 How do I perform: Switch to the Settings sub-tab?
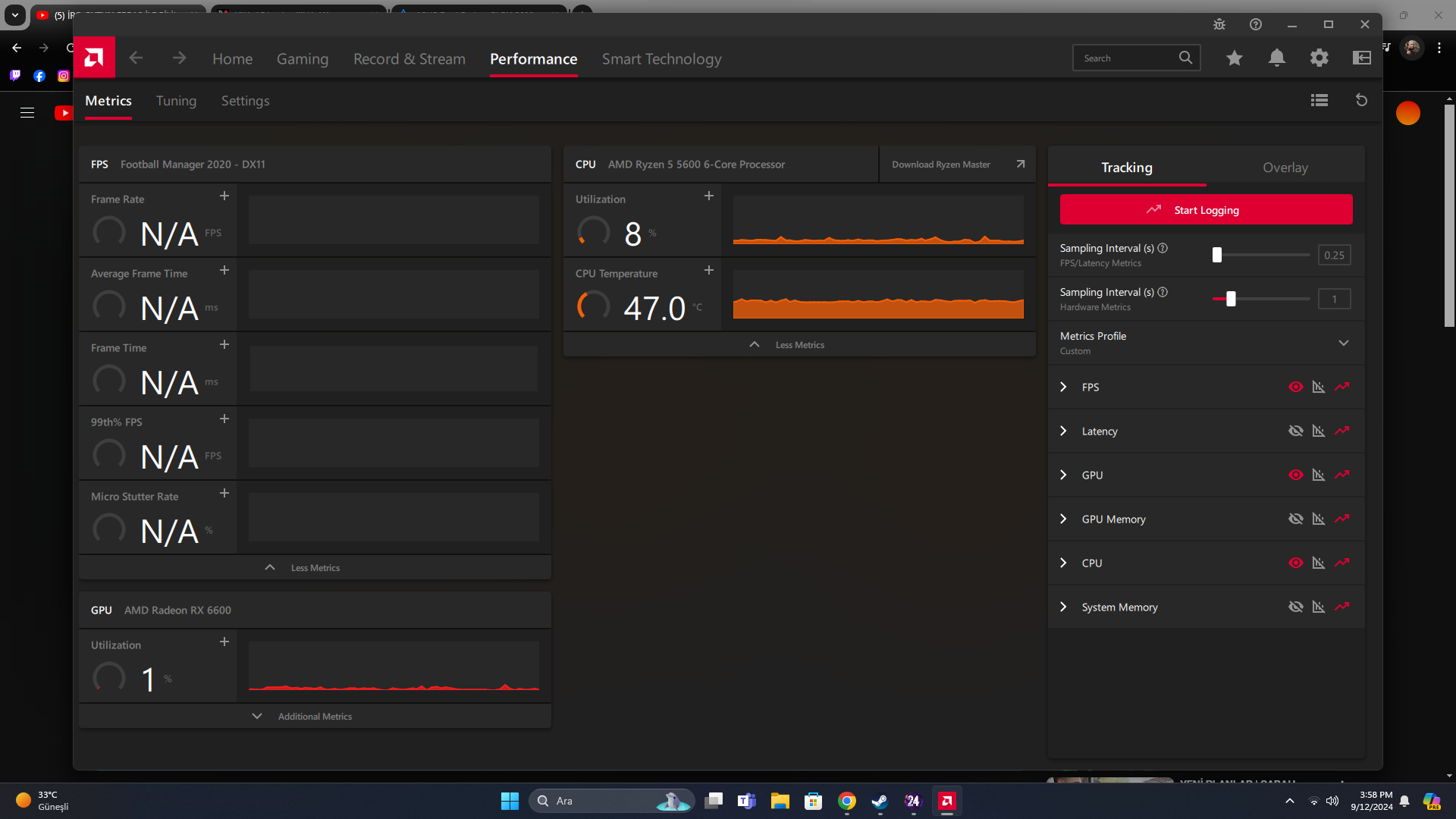[x=245, y=101]
